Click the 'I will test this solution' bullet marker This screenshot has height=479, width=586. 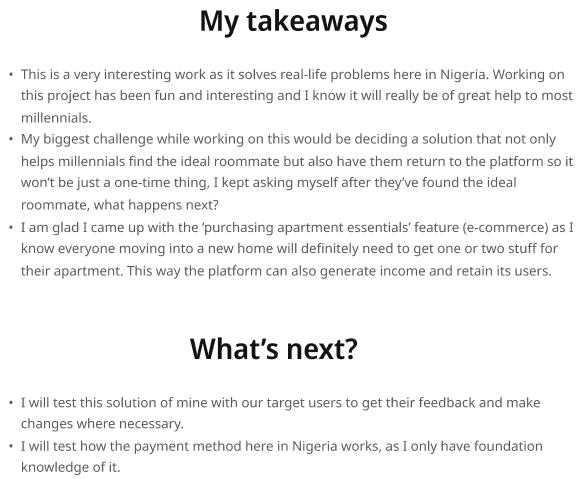(x=11, y=403)
